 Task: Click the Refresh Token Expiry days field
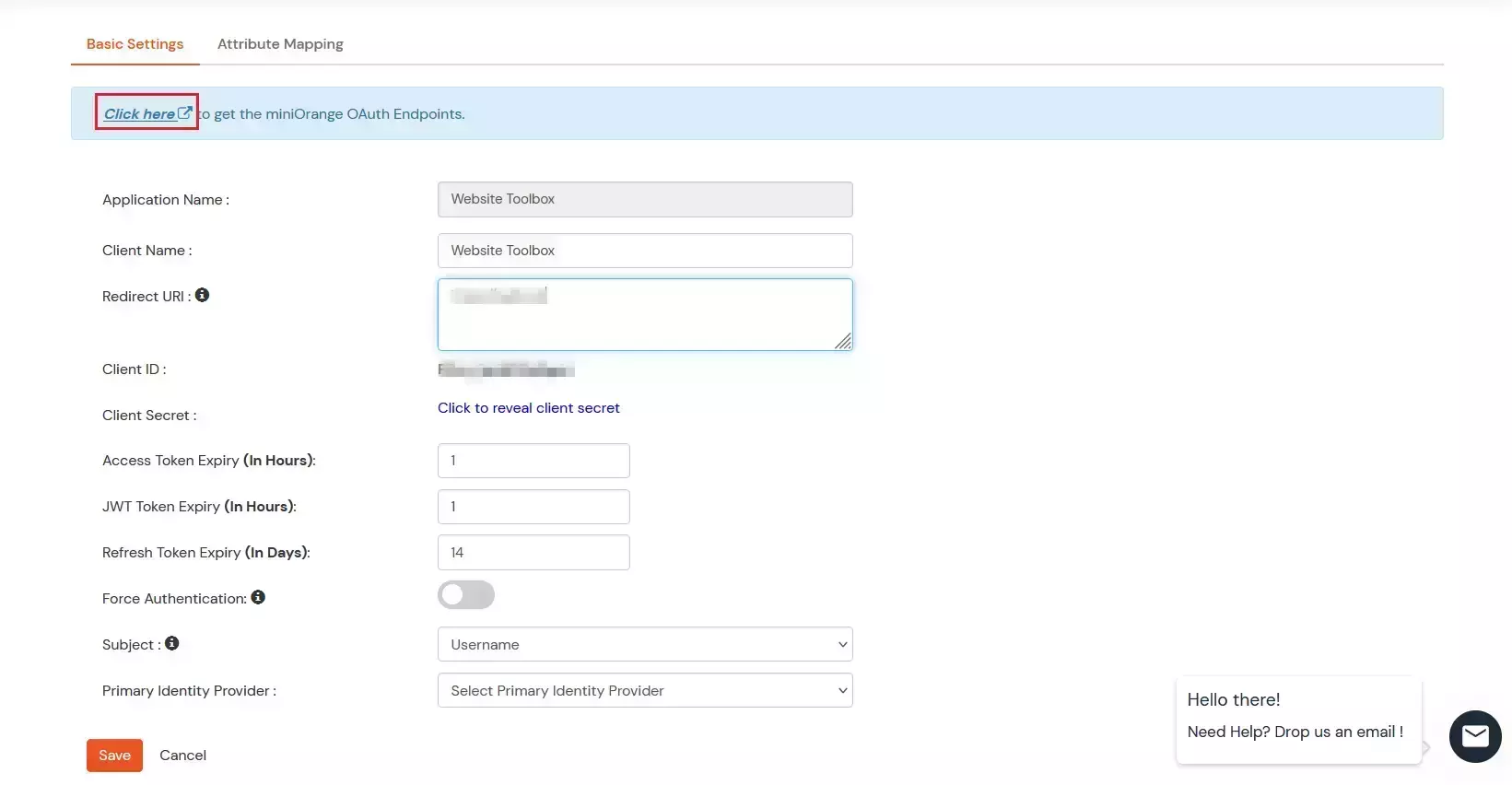point(533,553)
